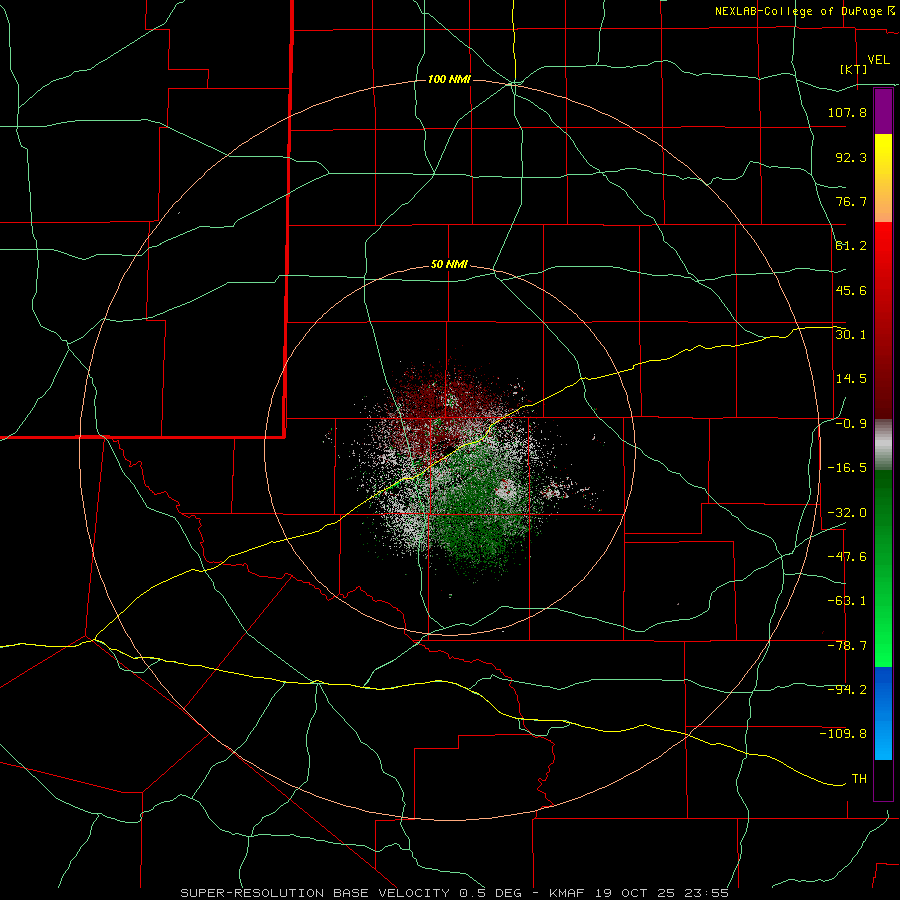Click the -47.6 velocity scale value
Viewport: 900px width, 900px height.
click(847, 557)
